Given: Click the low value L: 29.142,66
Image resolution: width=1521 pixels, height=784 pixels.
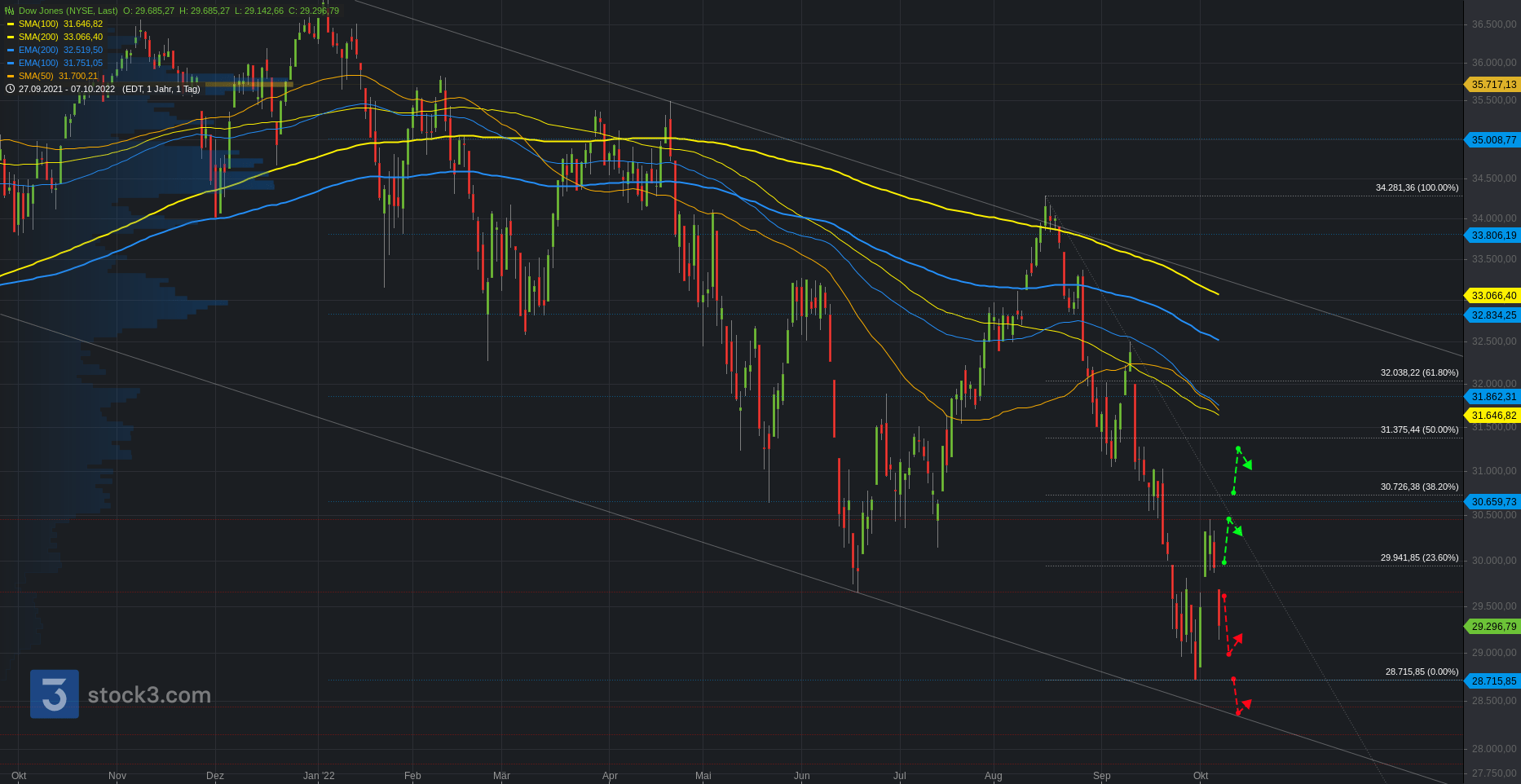Looking at the screenshot, I should coord(258,11).
